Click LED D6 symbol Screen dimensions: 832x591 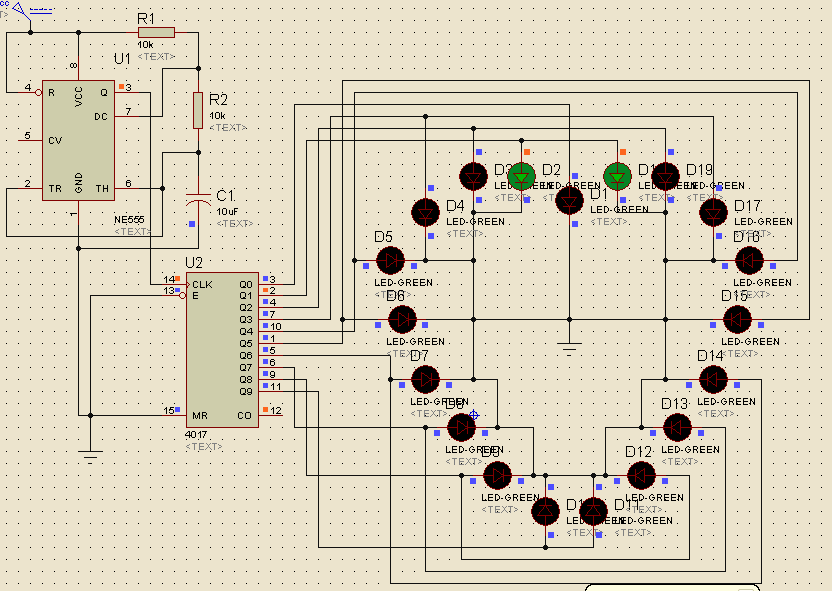point(402,319)
